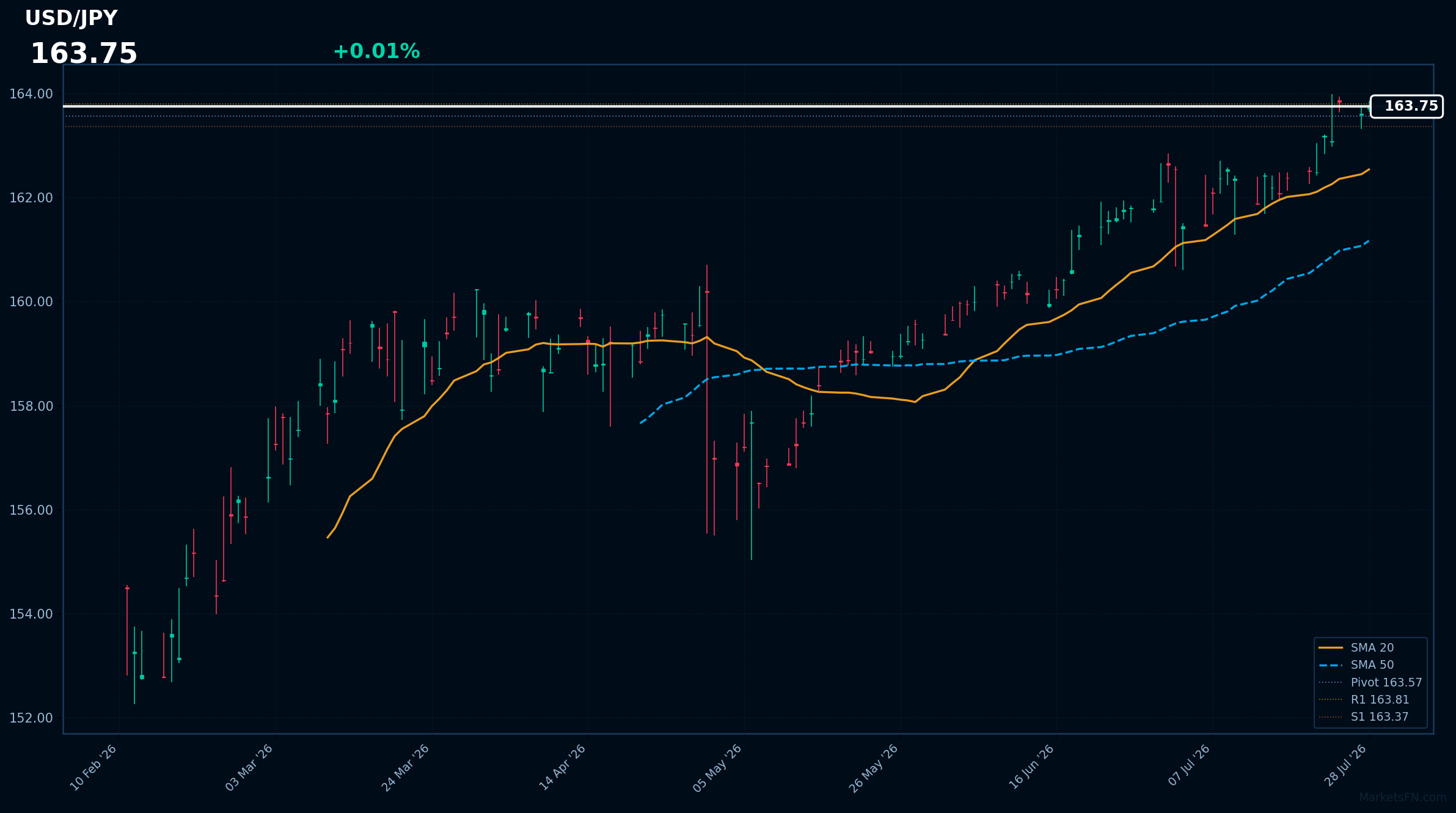Click the large 163.75 price under the title
This screenshot has width=1456, height=813.
[84, 54]
